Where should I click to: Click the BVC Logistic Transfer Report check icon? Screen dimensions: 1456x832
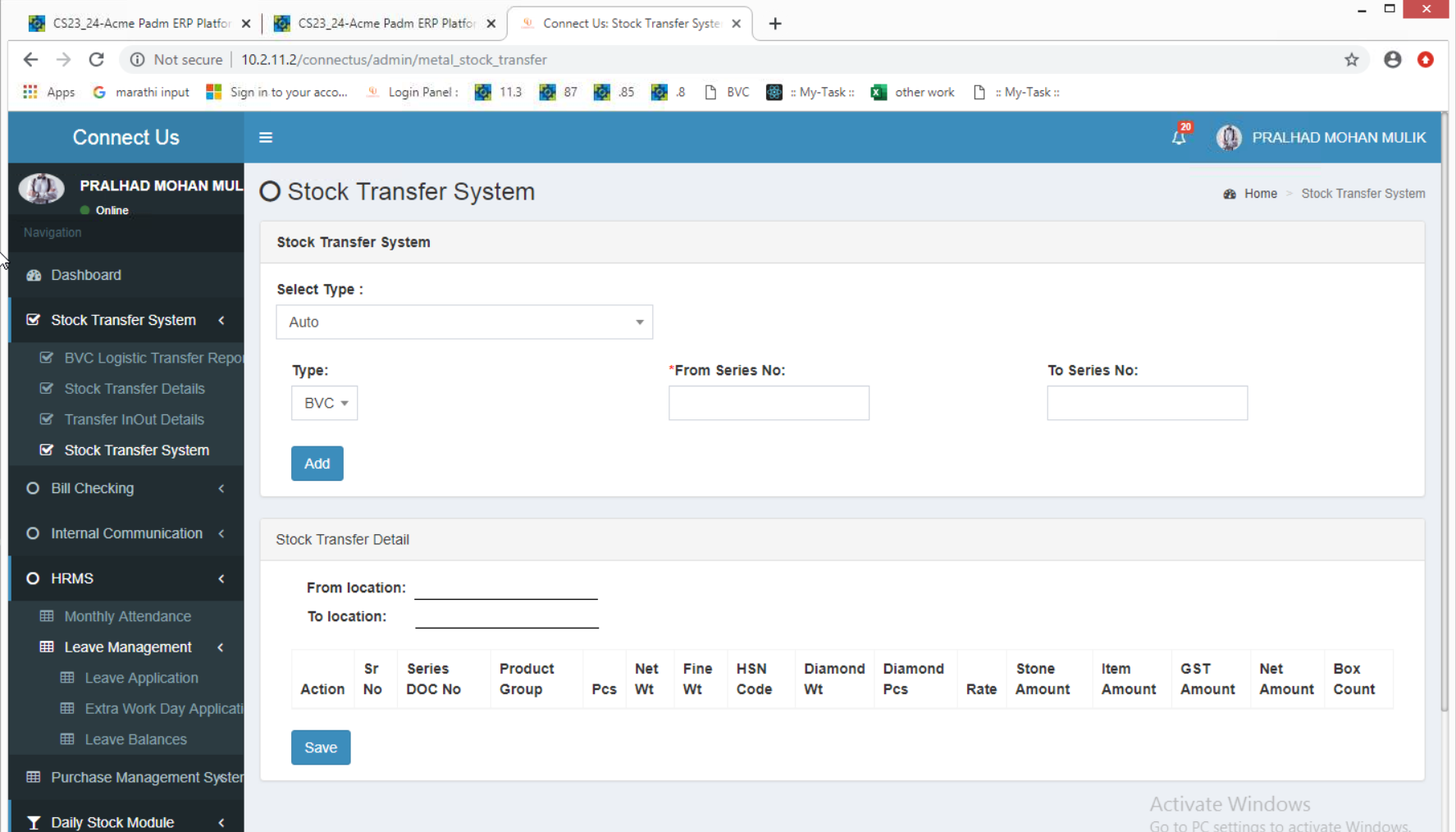tap(47, 357)
